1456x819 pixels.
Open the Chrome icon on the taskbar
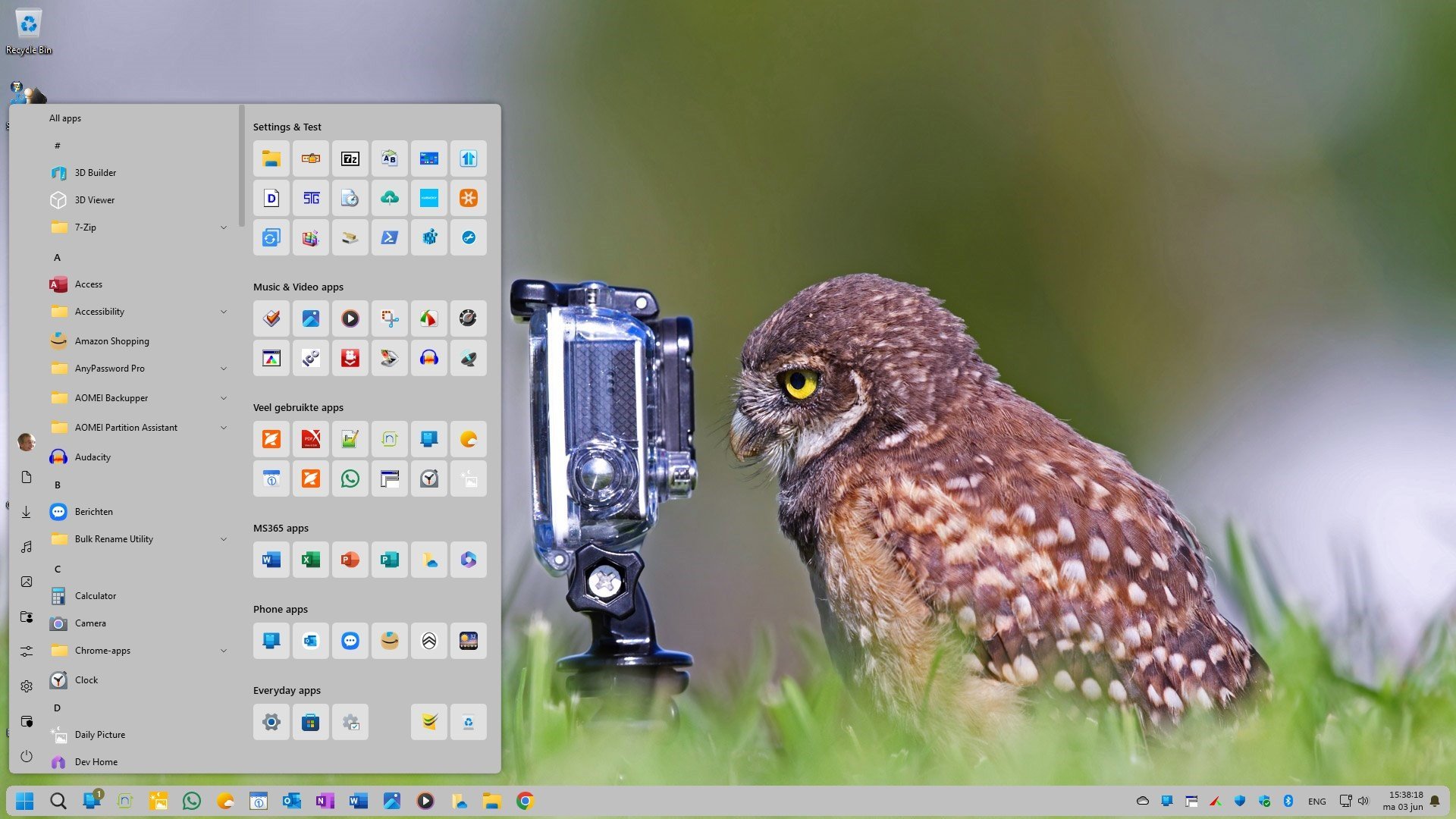tap(525, 801)
